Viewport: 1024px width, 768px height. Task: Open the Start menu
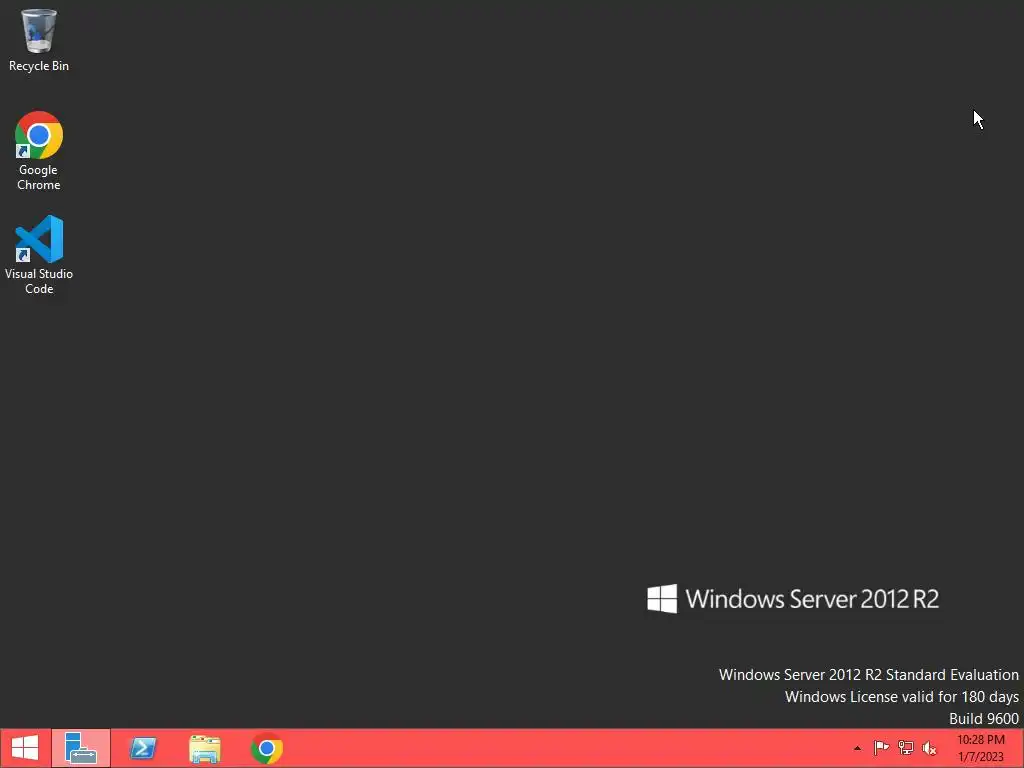(25, 748)
